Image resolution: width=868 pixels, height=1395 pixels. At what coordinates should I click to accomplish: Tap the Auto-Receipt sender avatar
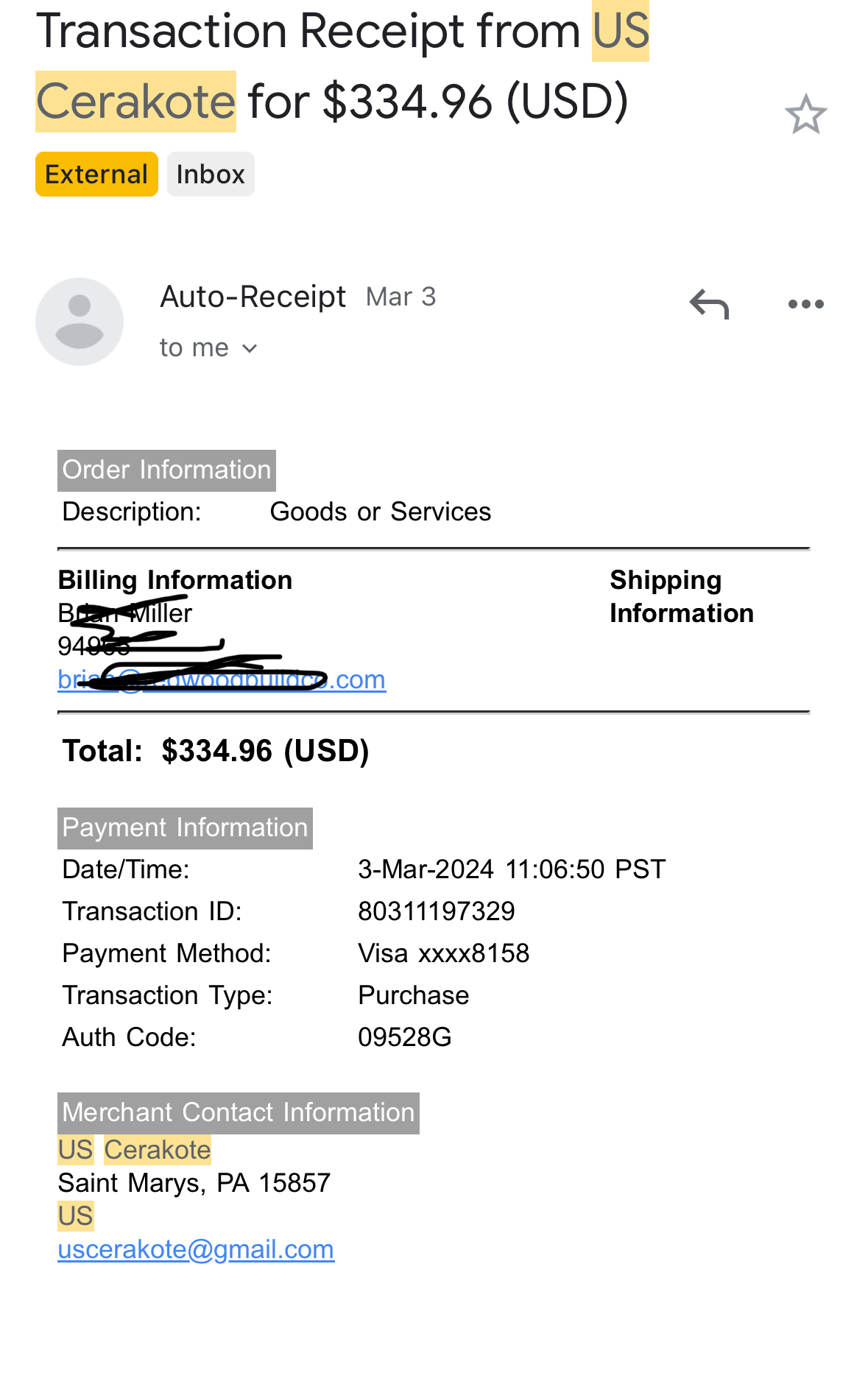[x=80, y=322]
